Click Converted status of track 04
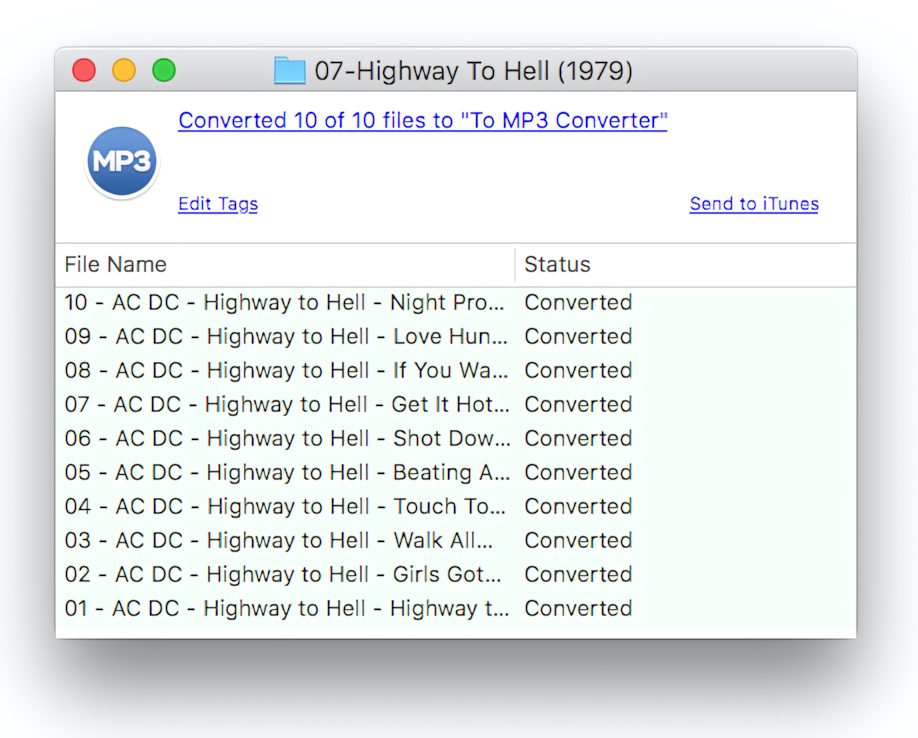The height and width of the screenshot is (738, 918). tap(578, 506)
